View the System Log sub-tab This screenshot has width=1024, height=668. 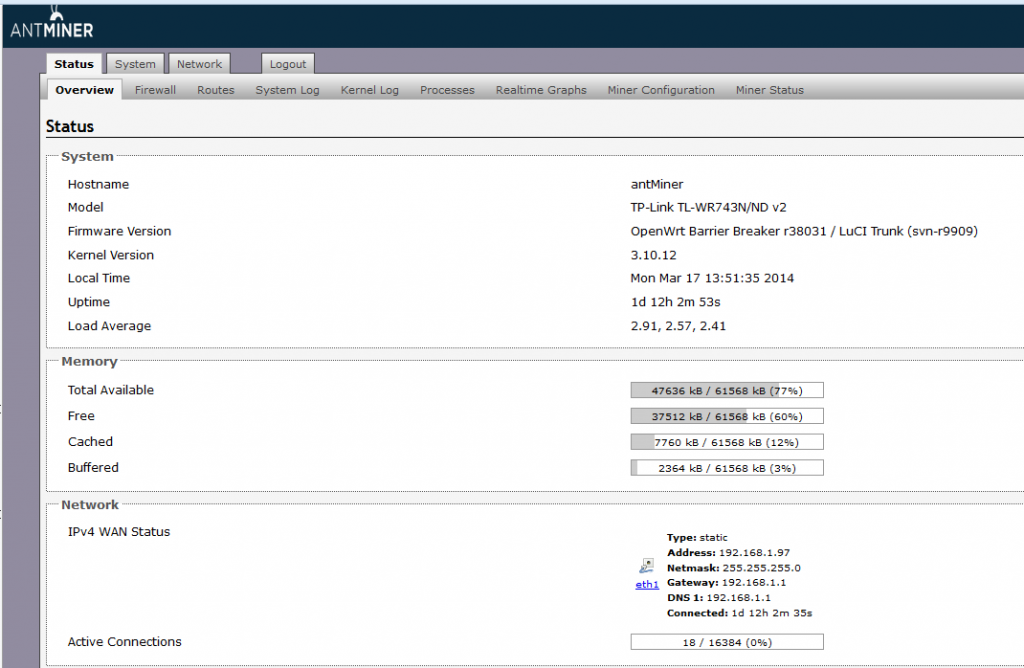(x=287, y=90)
